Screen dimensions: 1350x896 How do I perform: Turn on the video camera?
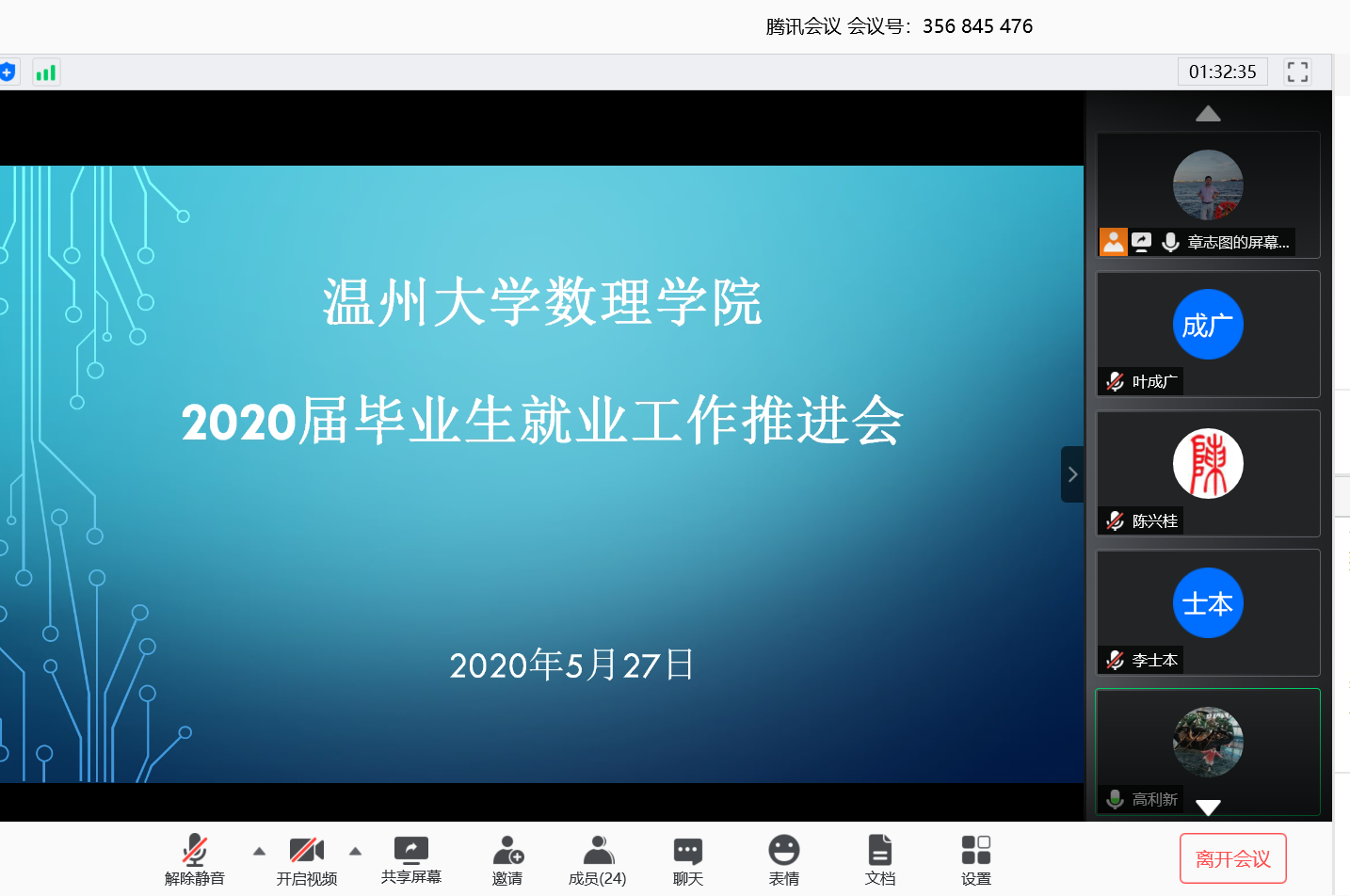pos(306,852)
